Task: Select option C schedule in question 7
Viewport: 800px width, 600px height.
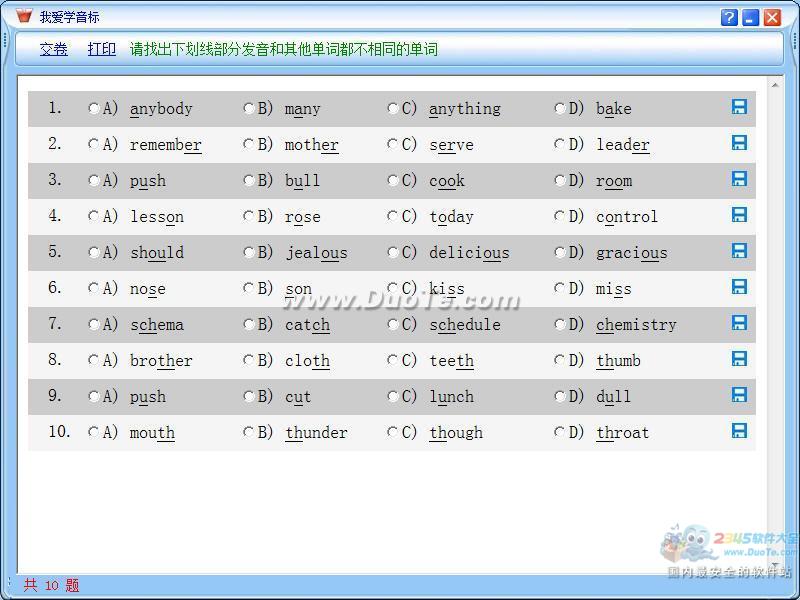Action: coord(392,324)
